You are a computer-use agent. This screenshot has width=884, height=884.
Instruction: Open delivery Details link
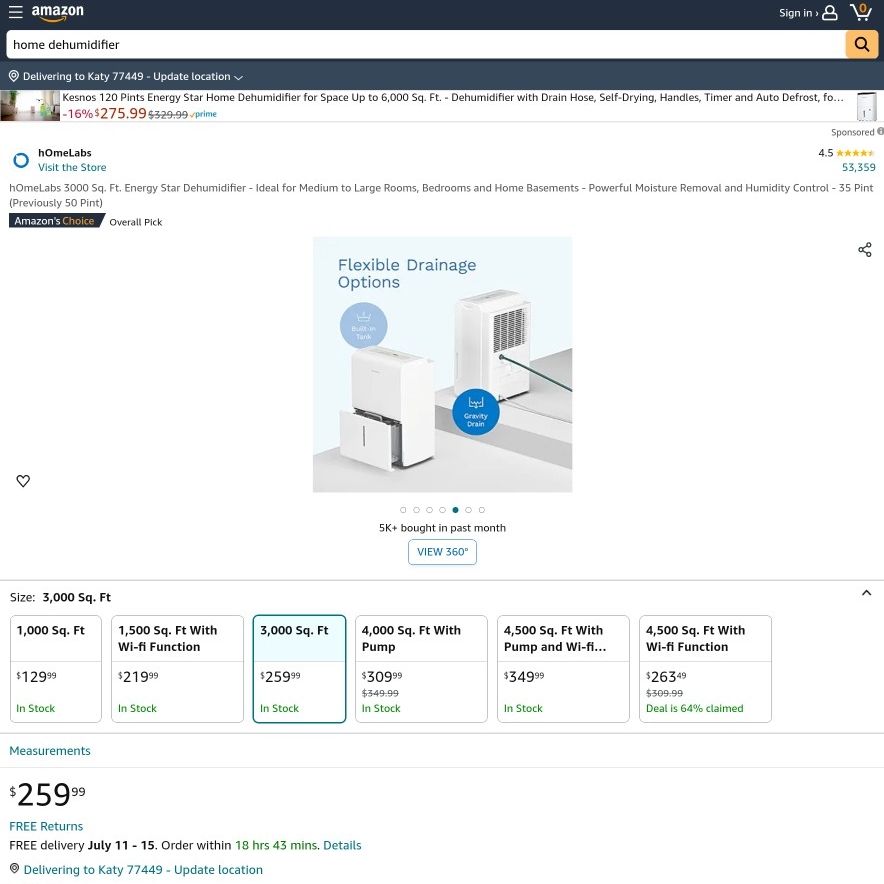click(x=342, y=845)
